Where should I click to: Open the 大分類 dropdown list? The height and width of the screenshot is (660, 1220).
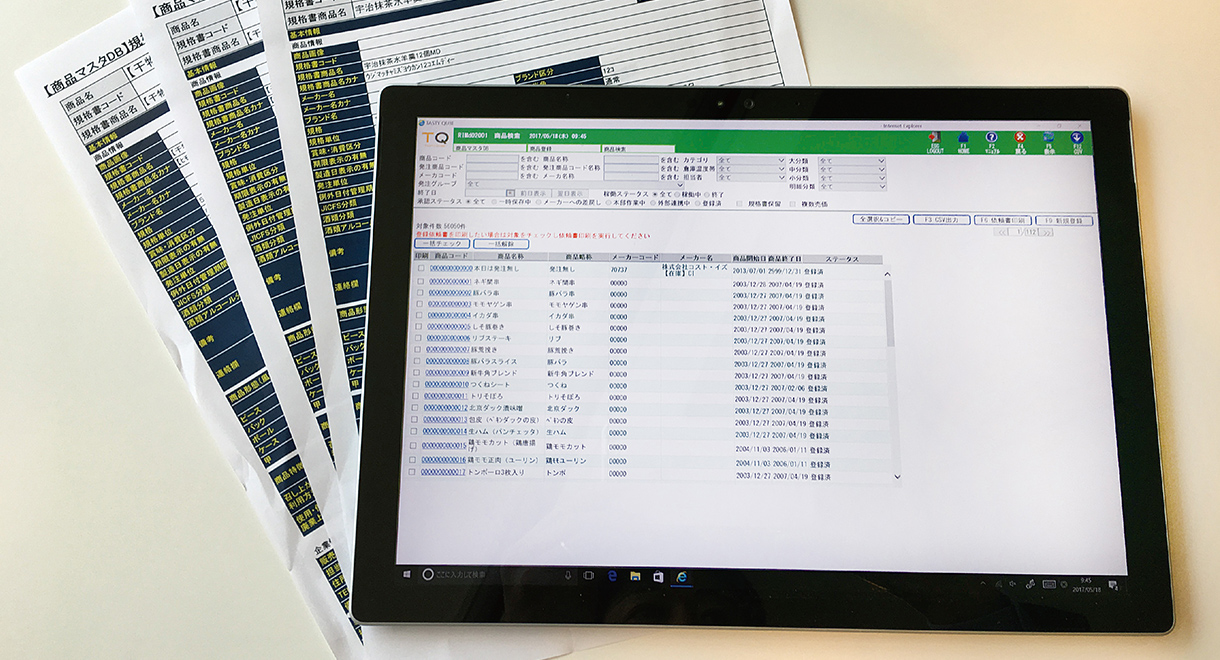click(x=851, y=159)
